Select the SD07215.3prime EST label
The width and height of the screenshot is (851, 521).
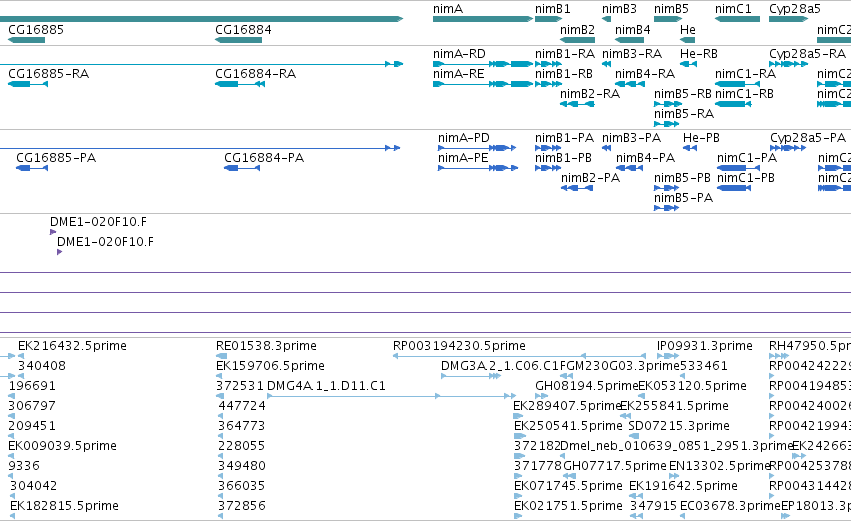(679, 426)
